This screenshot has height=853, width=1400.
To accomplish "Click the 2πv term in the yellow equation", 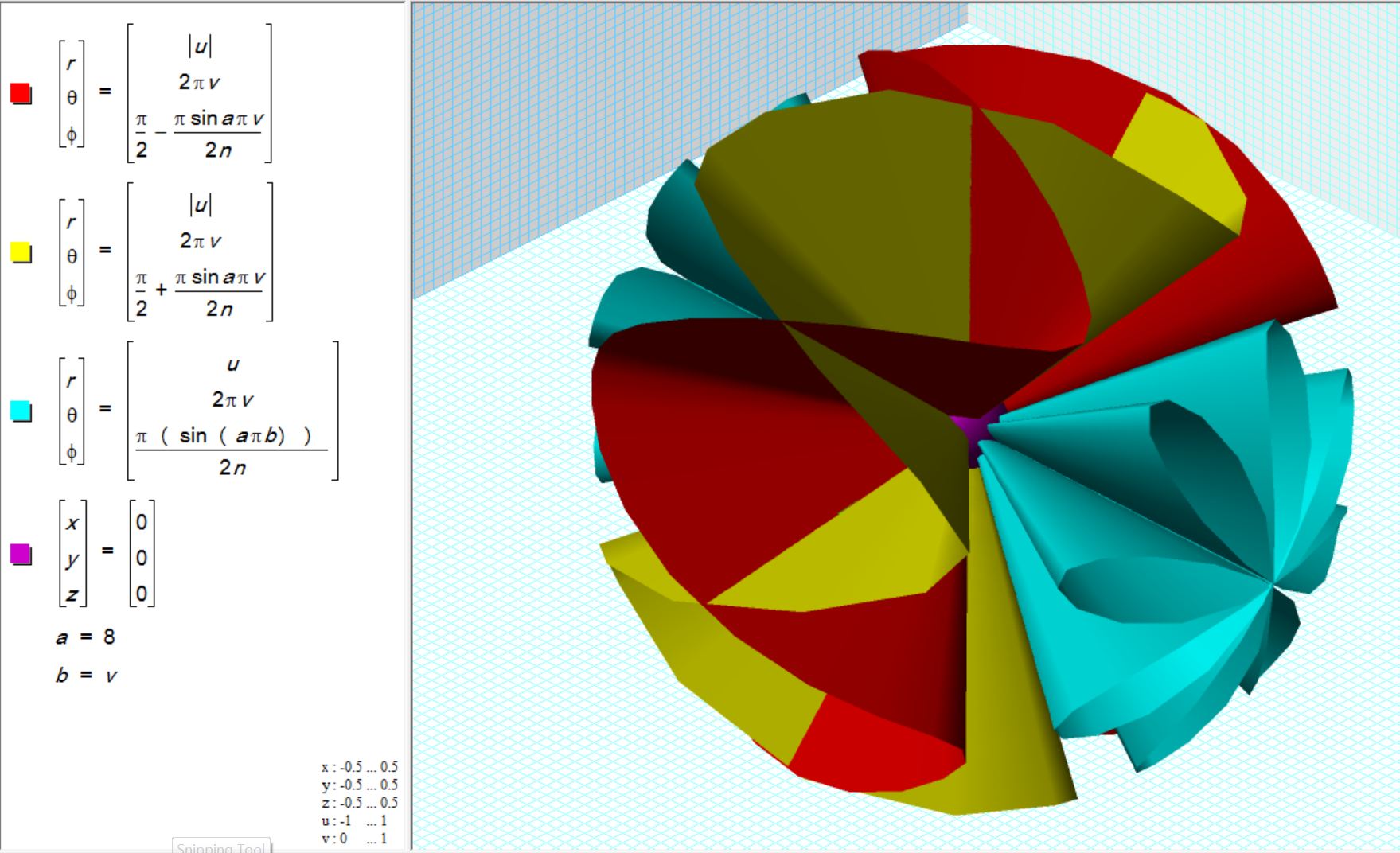I will (200, 240).
